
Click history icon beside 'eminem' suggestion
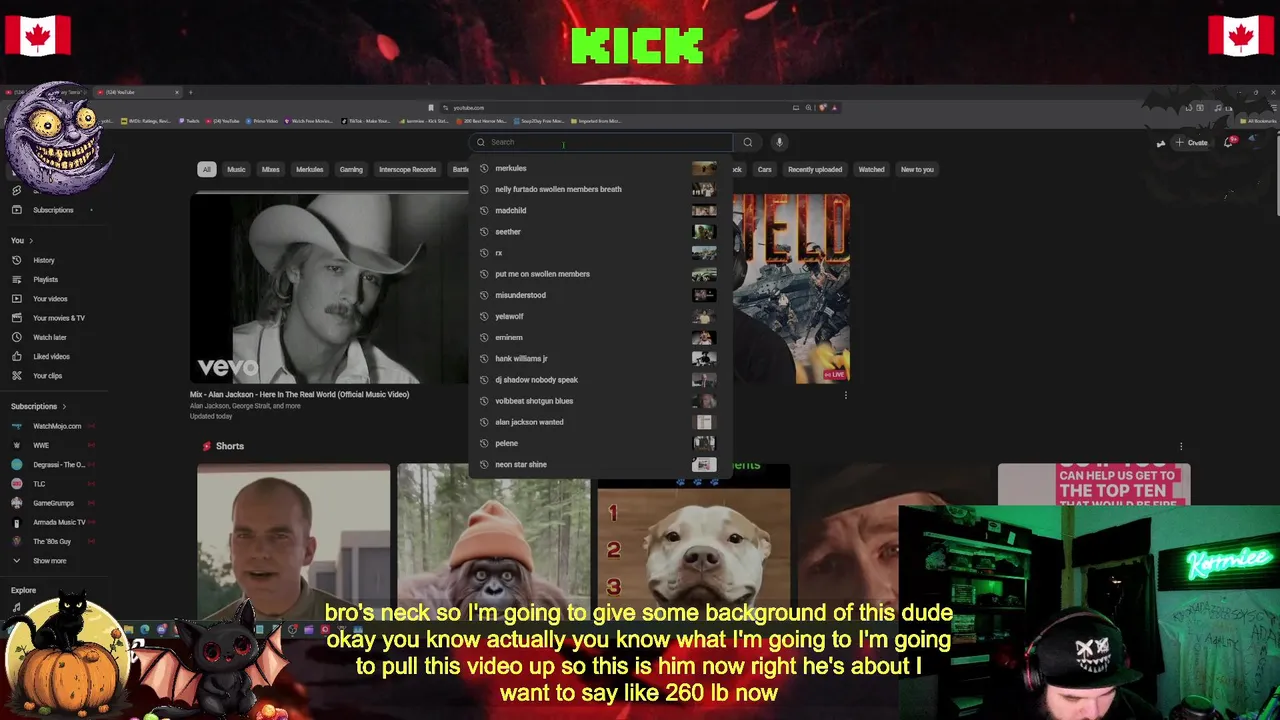point(484,337)
